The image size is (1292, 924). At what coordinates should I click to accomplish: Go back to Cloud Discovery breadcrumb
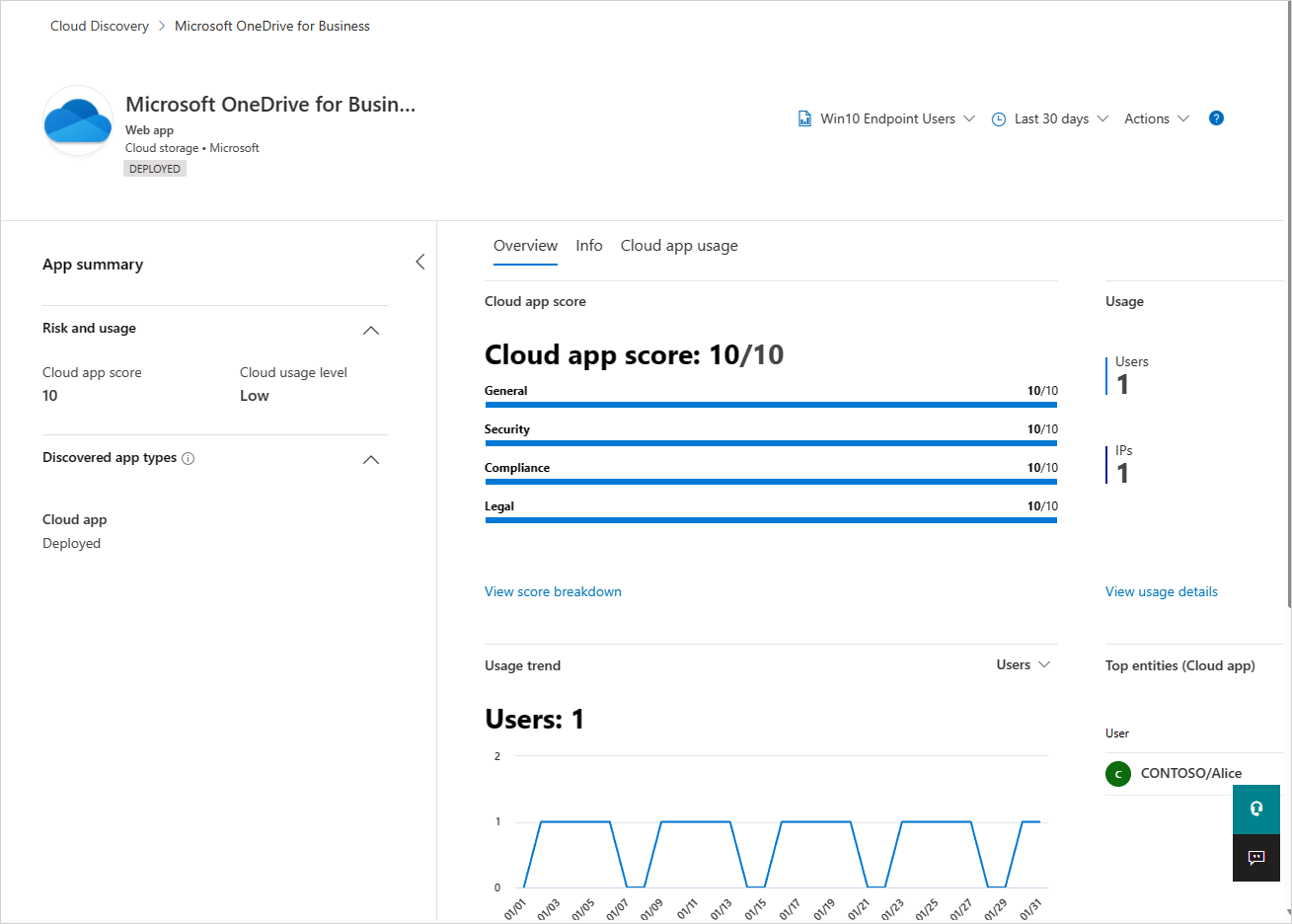point(100,26)
